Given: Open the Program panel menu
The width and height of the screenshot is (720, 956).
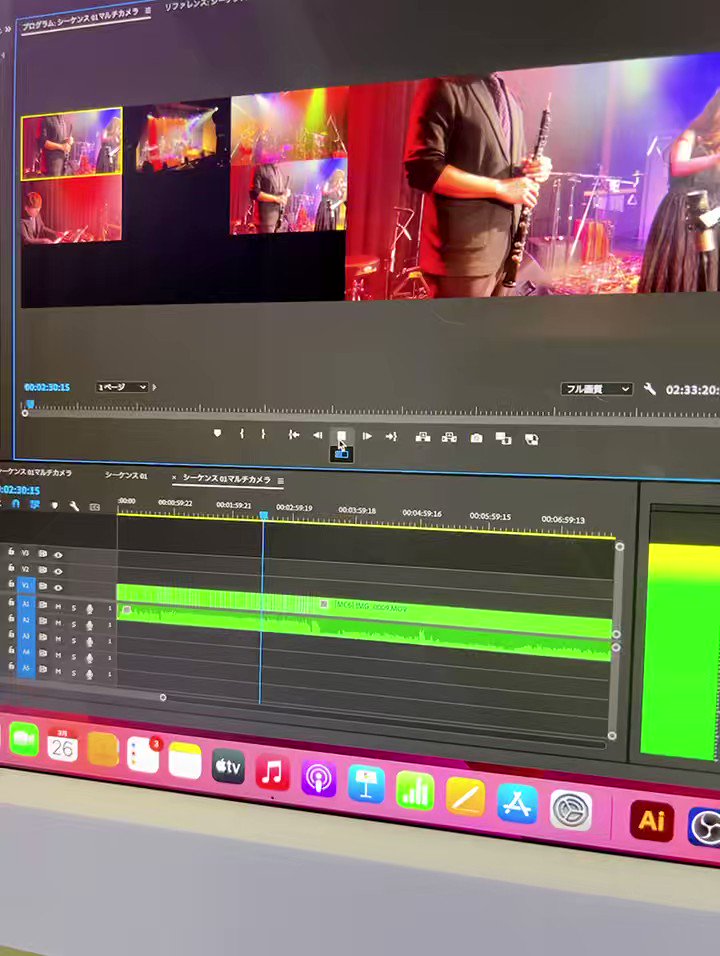Looking at the screenshot, I should pos(148,10).
